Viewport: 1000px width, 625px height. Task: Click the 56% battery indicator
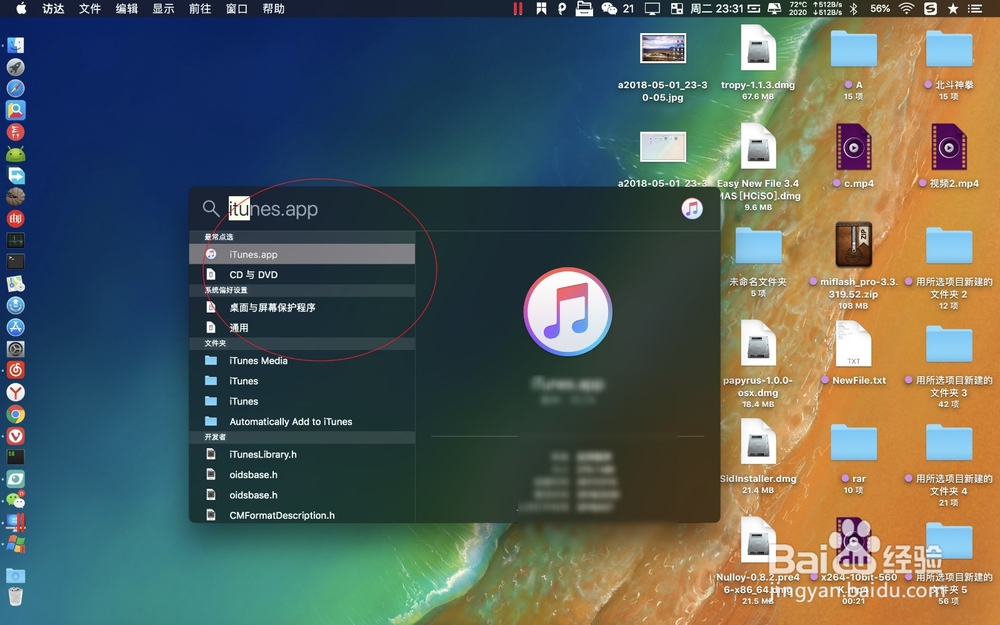(880, 8)
